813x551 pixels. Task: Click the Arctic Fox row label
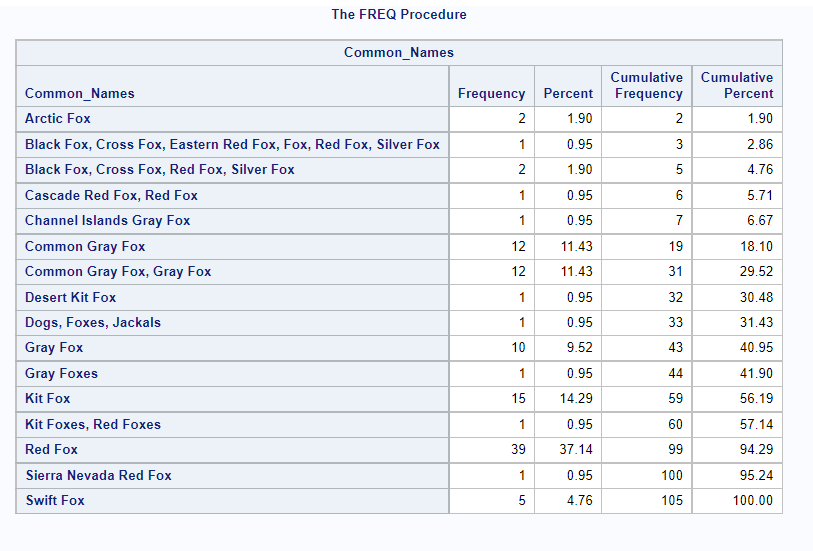(58, 119)
